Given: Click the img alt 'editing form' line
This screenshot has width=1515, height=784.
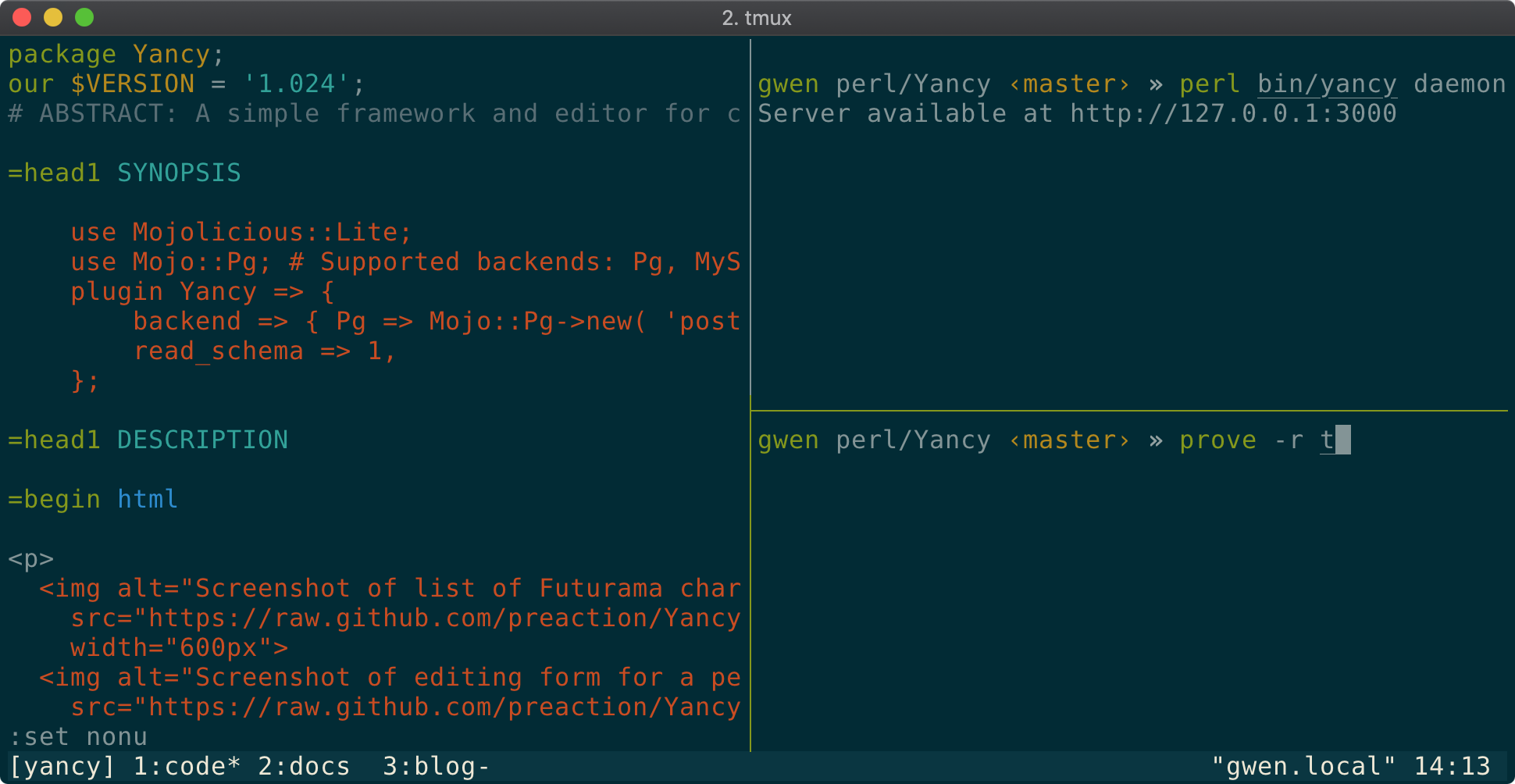Looking at the screenshot, I should pyautogui.click(x=390, y=677).
